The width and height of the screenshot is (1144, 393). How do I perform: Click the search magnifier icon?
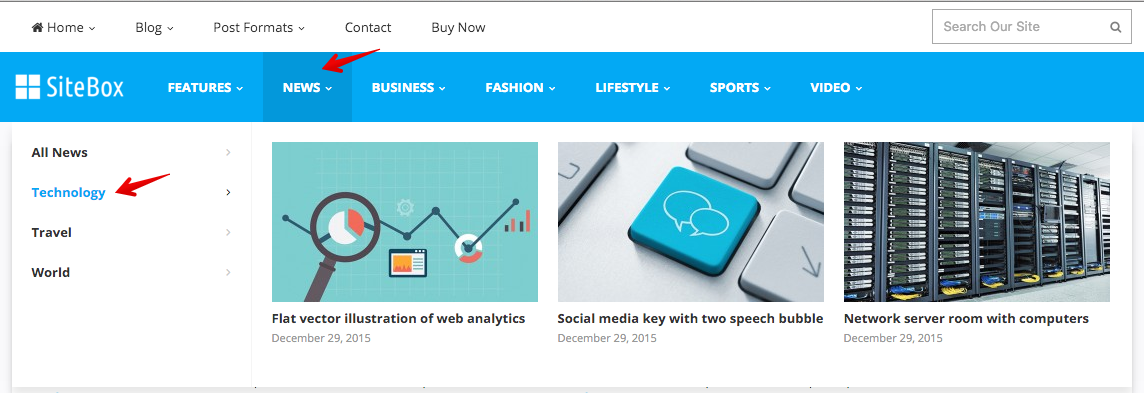pos(1116,28)
